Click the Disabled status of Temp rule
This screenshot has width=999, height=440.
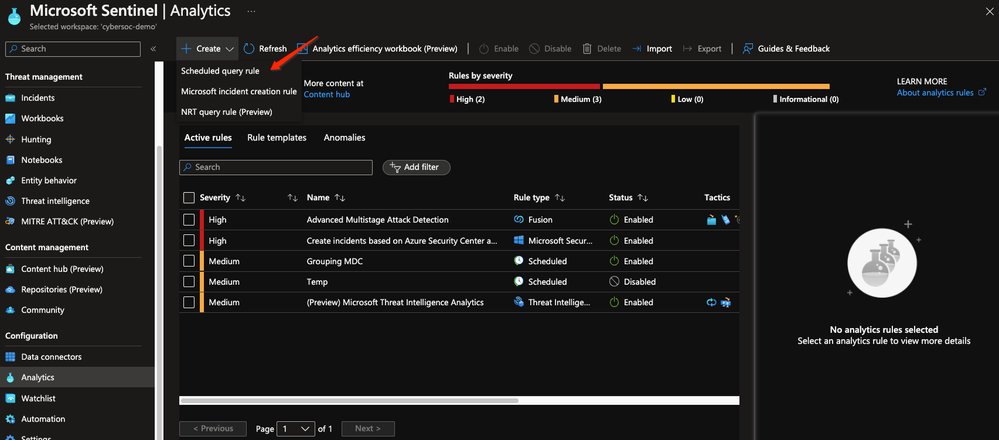pyautogui.click(x=633, y=281)
